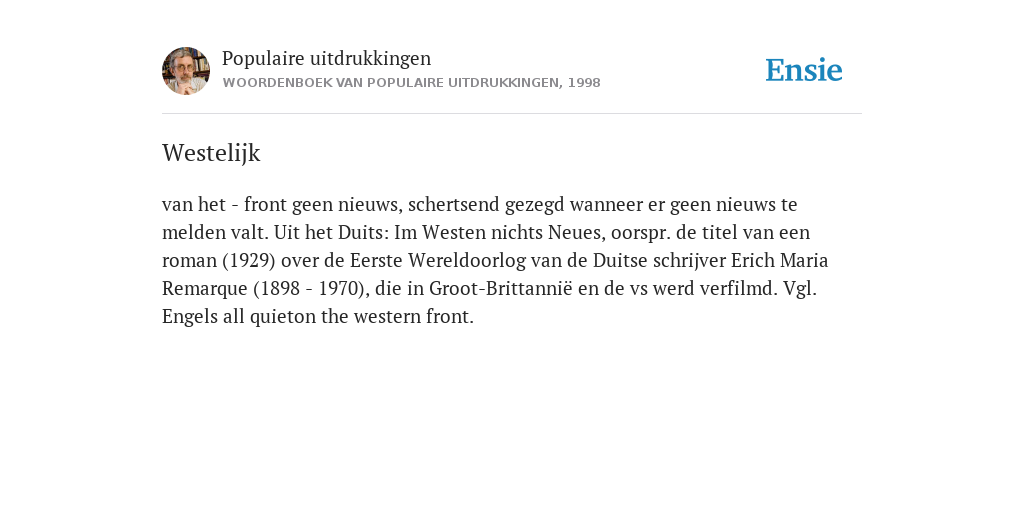Click the publication year (1929)
The width and height of the screenshot is (1024, 512).
pos(249,261)
